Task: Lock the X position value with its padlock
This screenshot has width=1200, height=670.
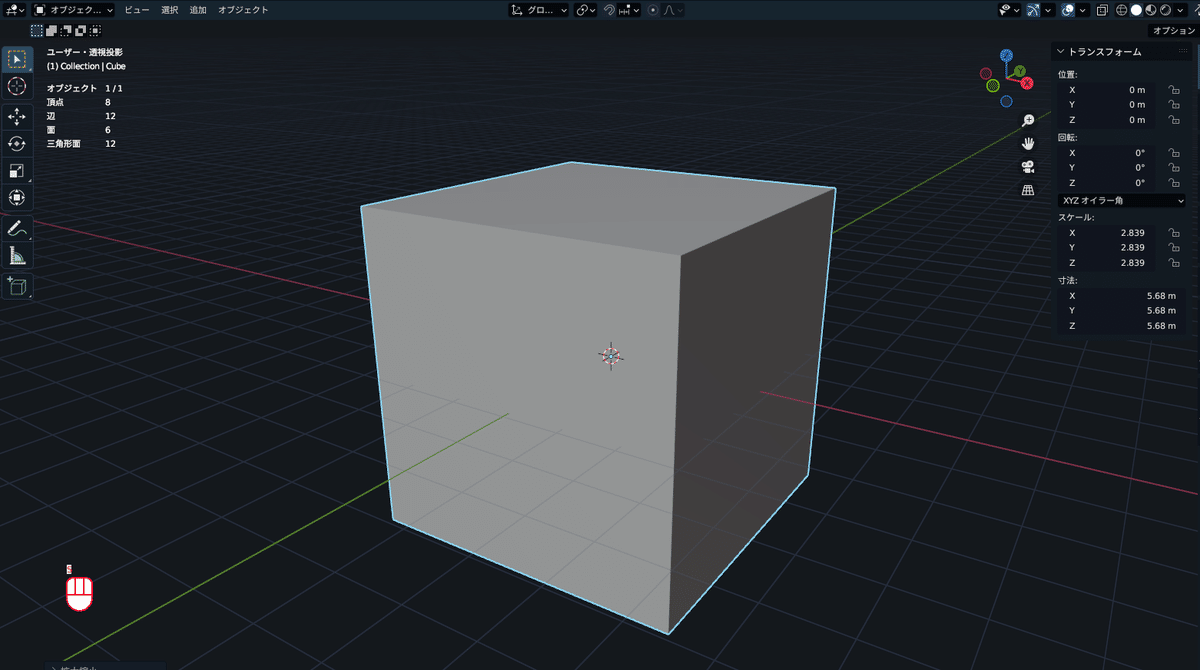Action: click(x=1172, y=89)
